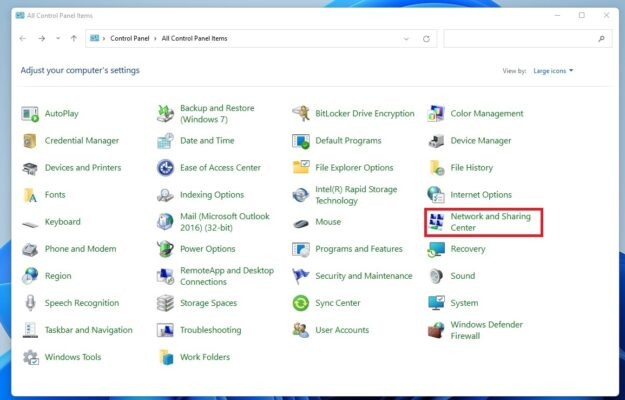Click the Sync Center icon
The height and width of the screenshot is (400, 625).
pos(301,303)
